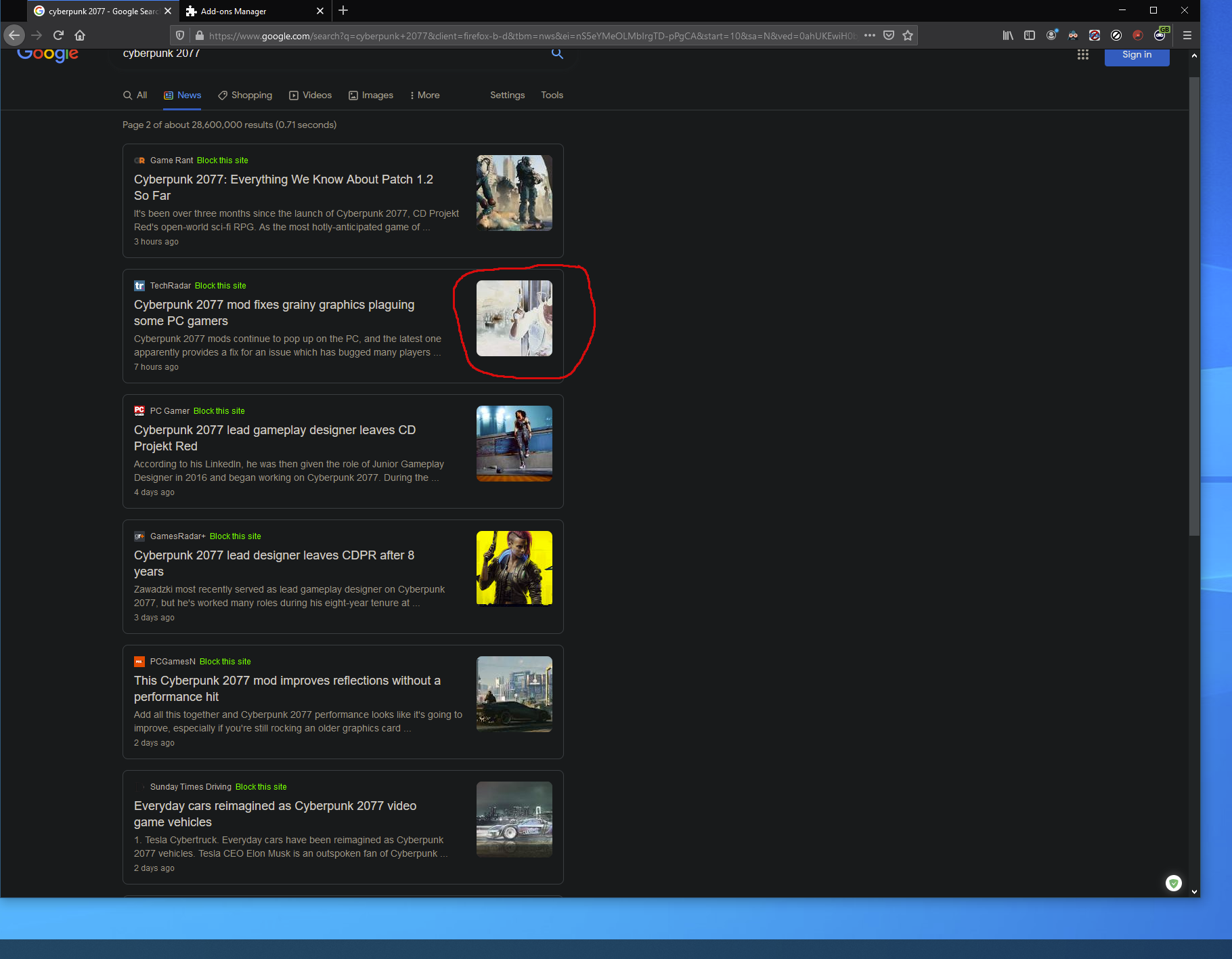Image resolution: width=1232 pixels, height=959 pixels.
Task: Click the search magnifier icon
Action: 557,54
